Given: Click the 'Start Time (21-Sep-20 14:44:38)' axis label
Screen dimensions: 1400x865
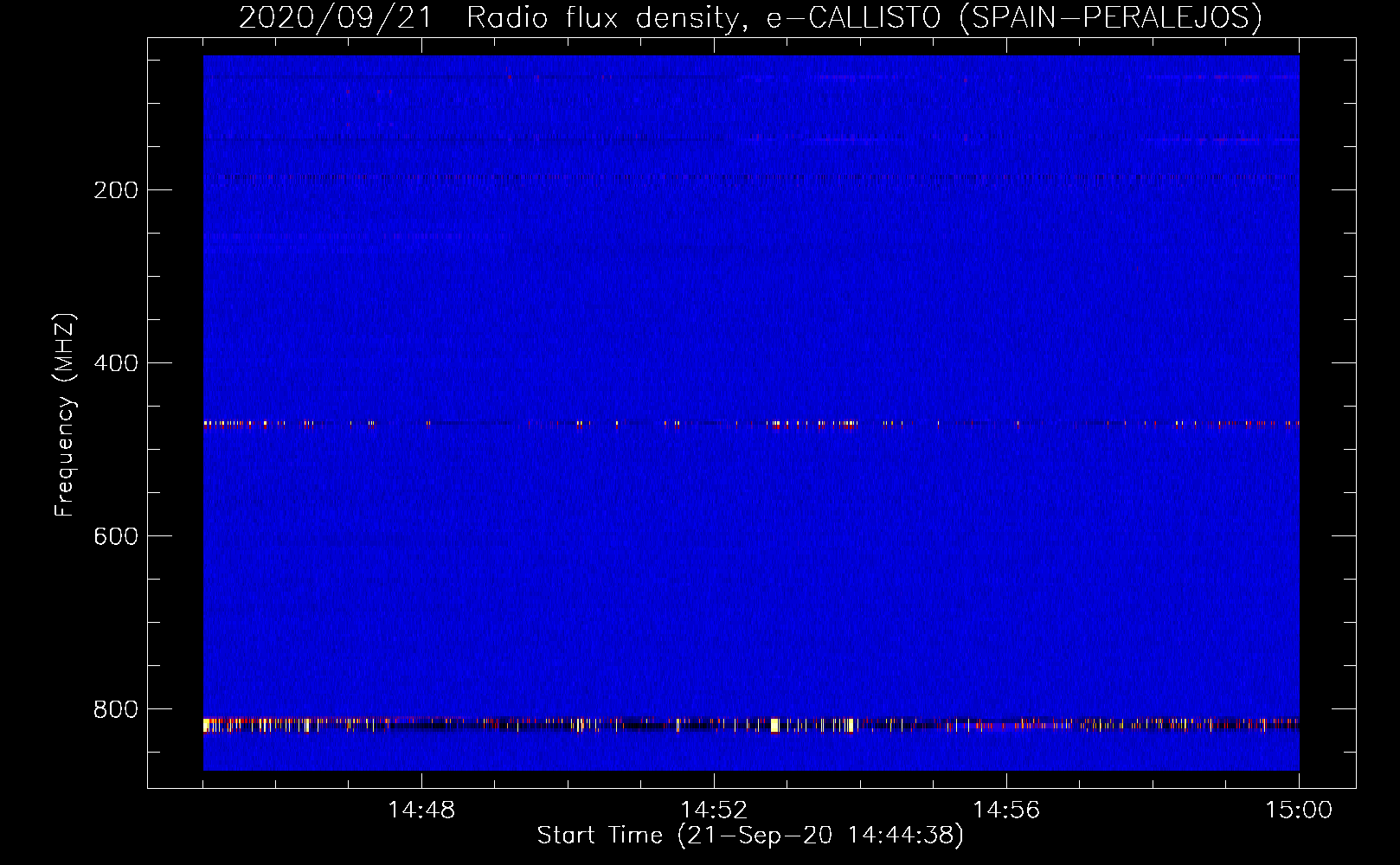Looking at the screenshot, I should point(750,836).
